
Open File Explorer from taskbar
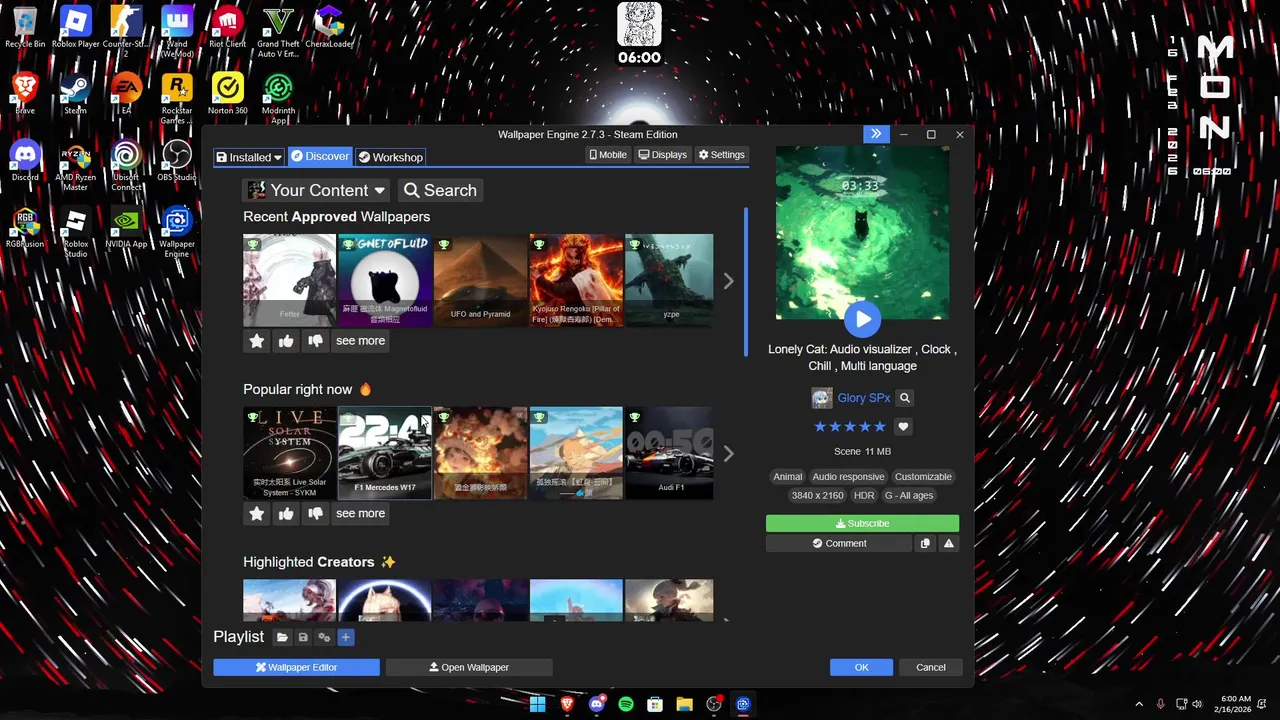coord(684,704)
